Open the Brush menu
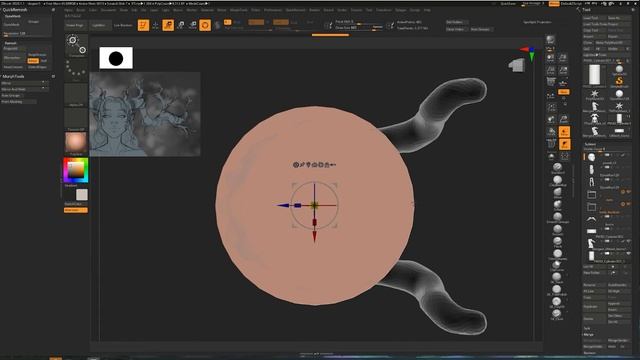This screenshot has height=360, width=640. pos(81,10)
